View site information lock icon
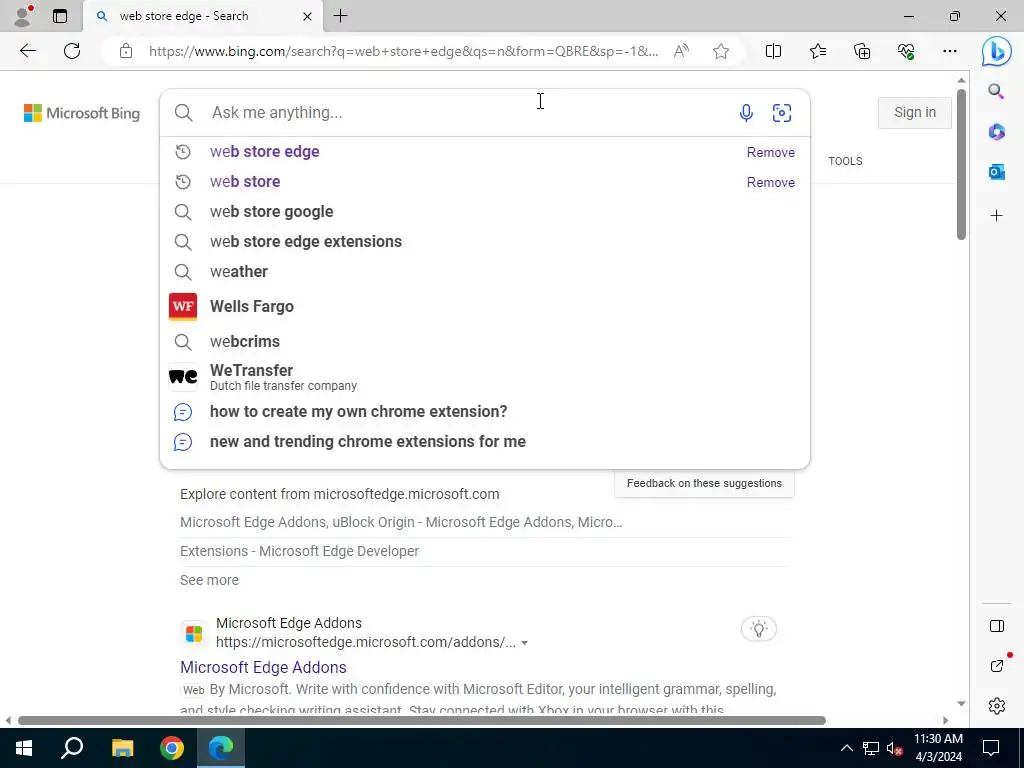This screenshot has width=1024, height=768. click(125, 51)
